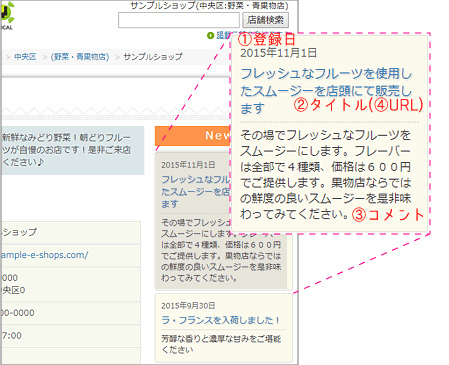Click the 2015年9月30日 news date

[188, 306]
